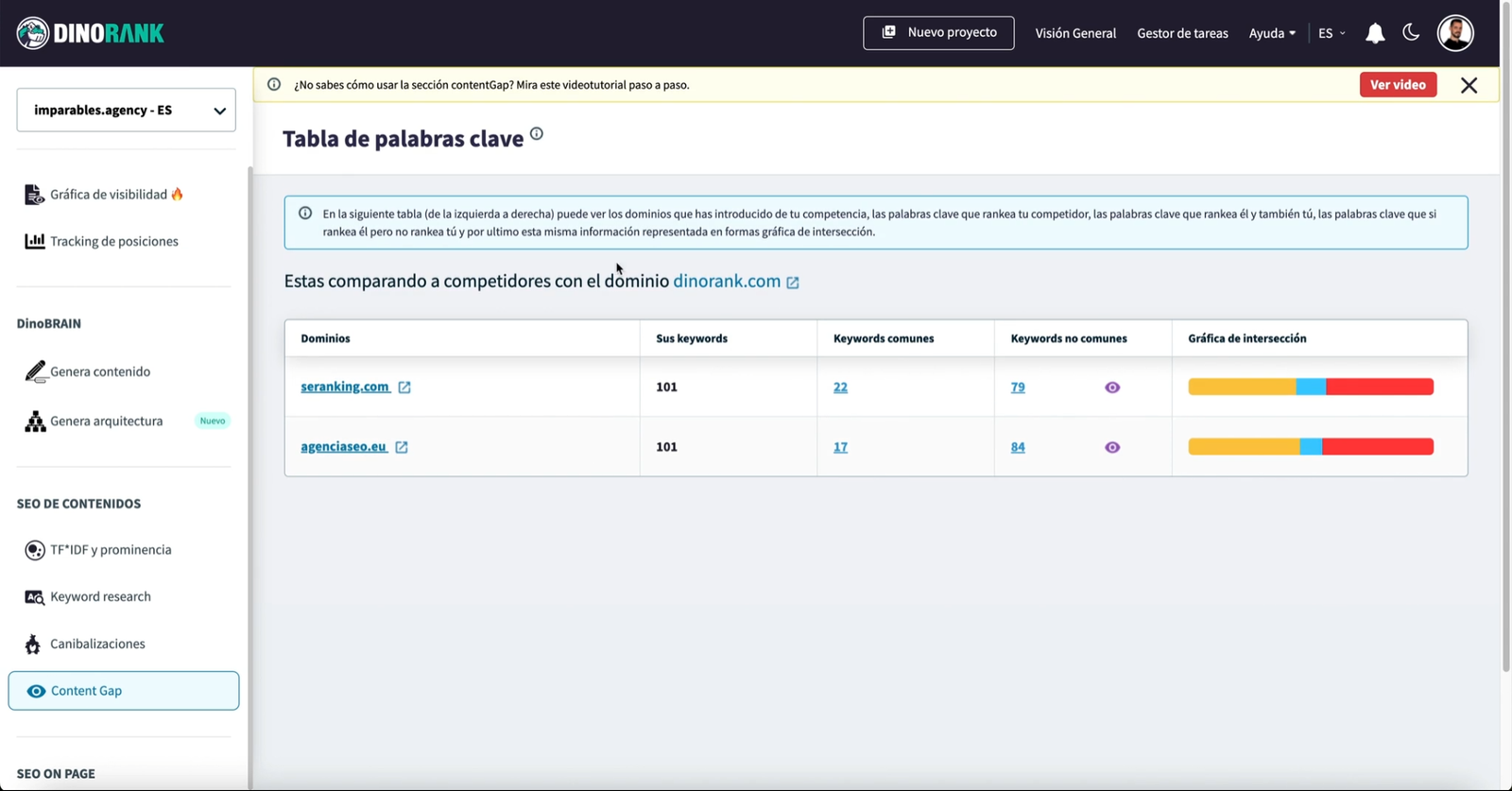Click the agenciaseo.eu domain link
The image size is (1512, 791).
pyautogui.click(x=344, y=447)
